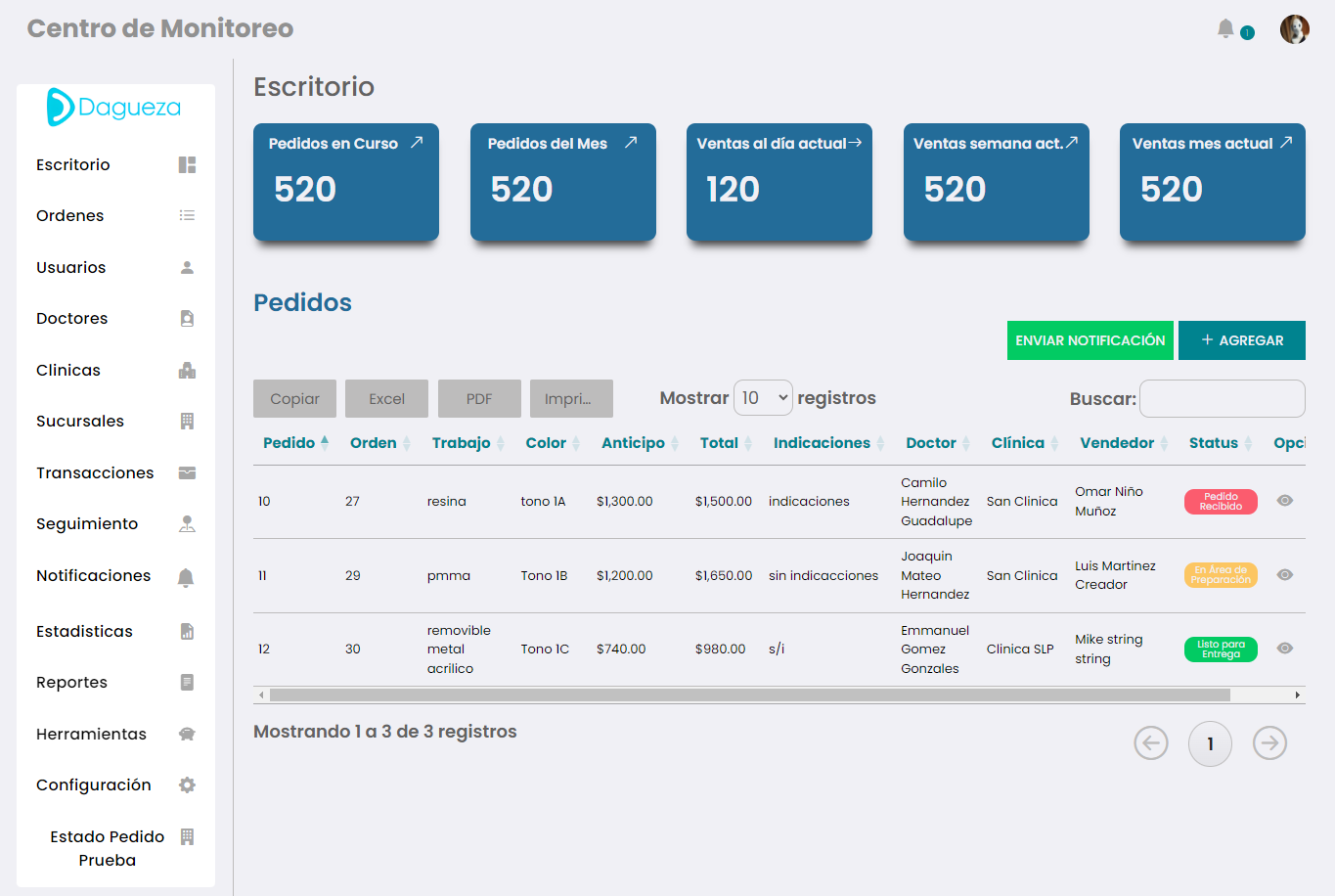1335x896 pixels.
Task: Open notifications via the top-right bell icon
Action: (1225, 28)
